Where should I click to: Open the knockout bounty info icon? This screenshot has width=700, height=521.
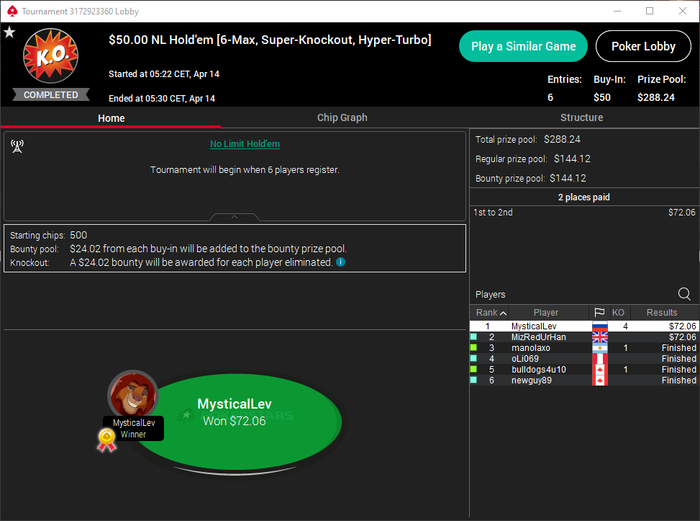point(341,262)
